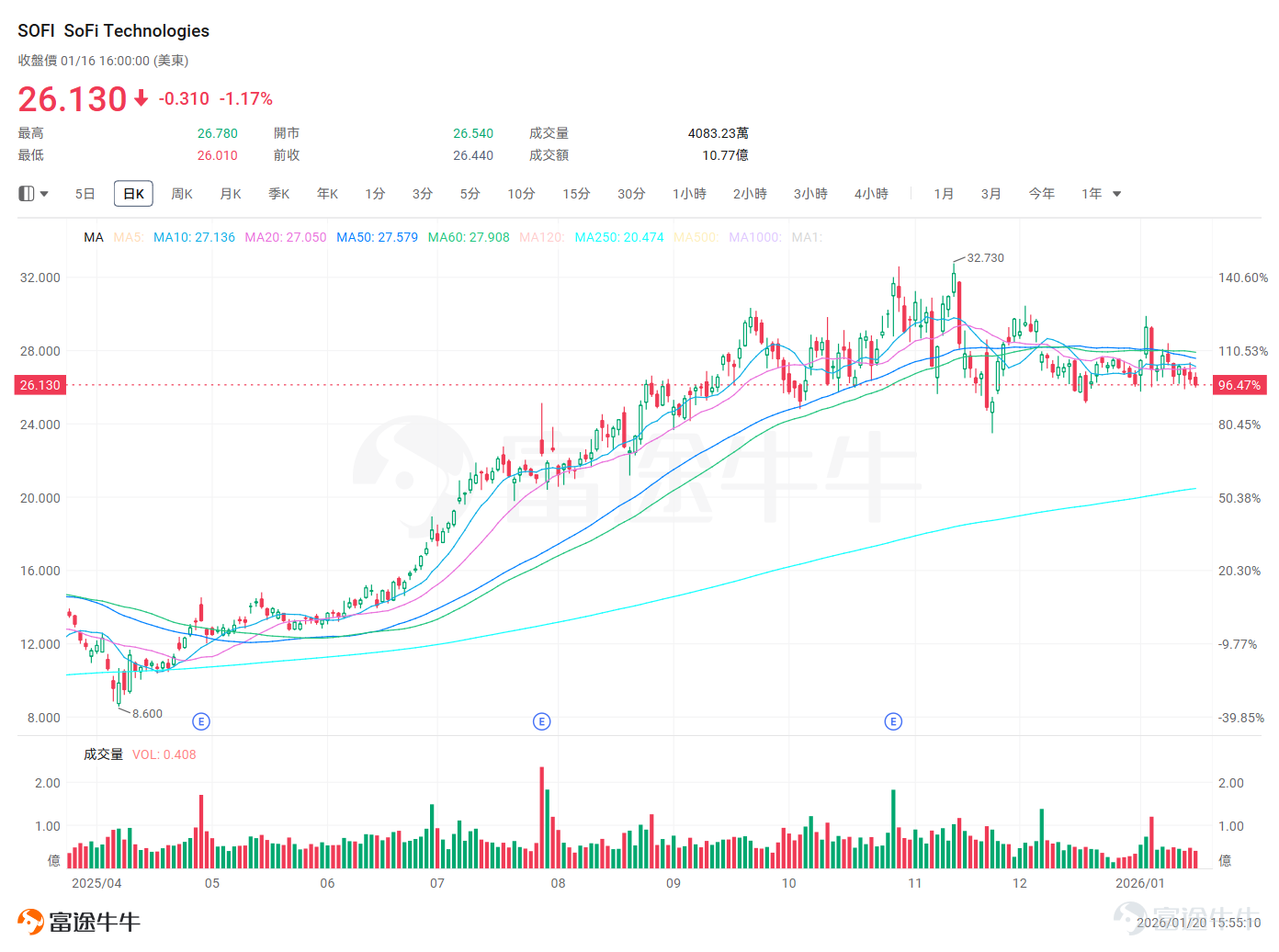
Task: Choose the 3月 range
Action: pos(990,194)
